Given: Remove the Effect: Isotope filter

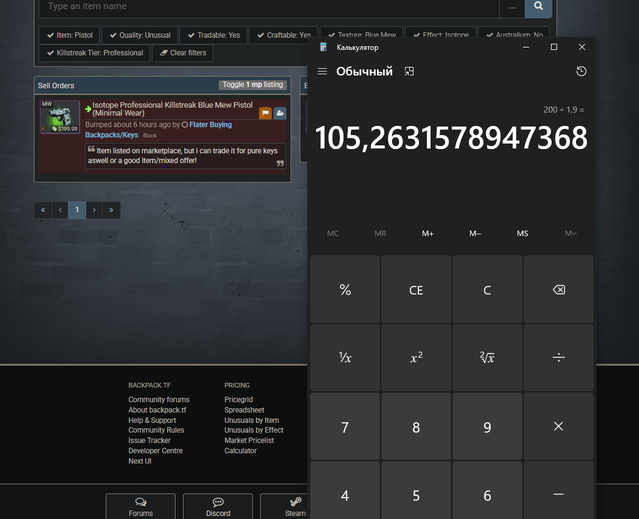Looking at the screenshot, I should [x=441, y=33].
